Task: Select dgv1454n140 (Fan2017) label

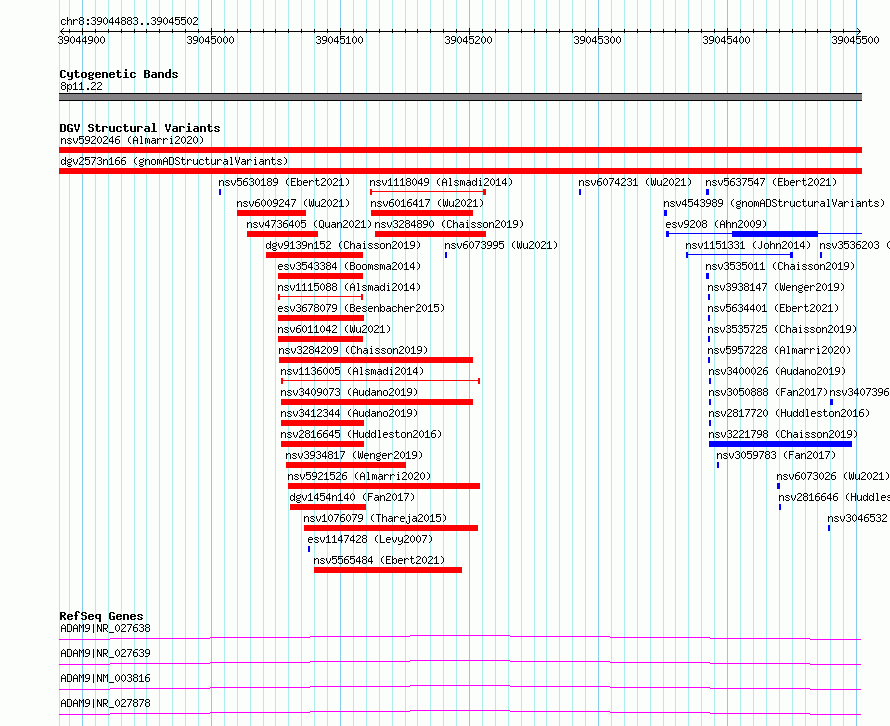Action: [352, 497]
